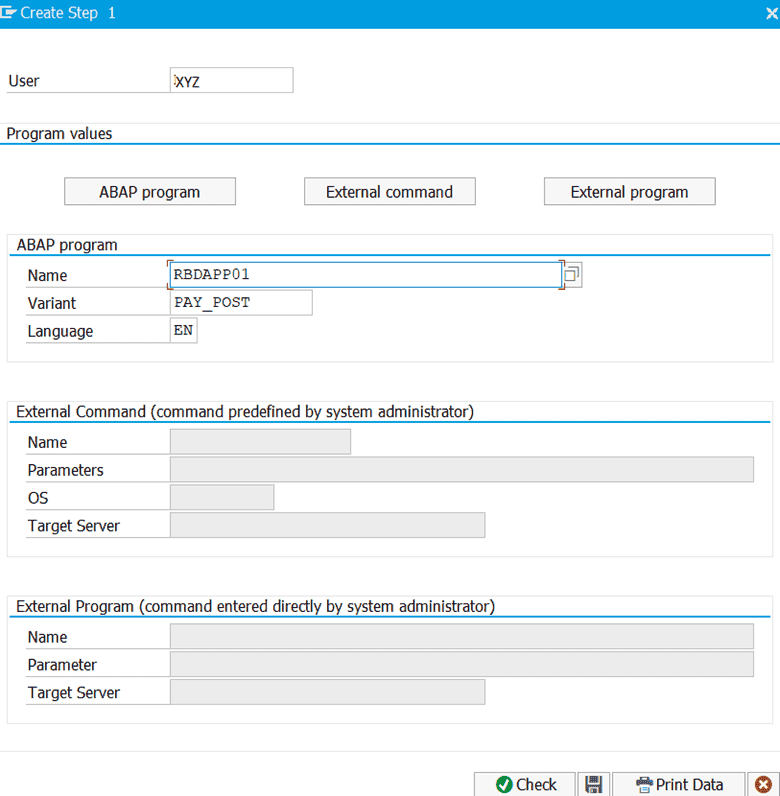The height and width of the screenshot is (796, 780).
Task: Open value help beside ABAP program name
Action: pos(571,275)
